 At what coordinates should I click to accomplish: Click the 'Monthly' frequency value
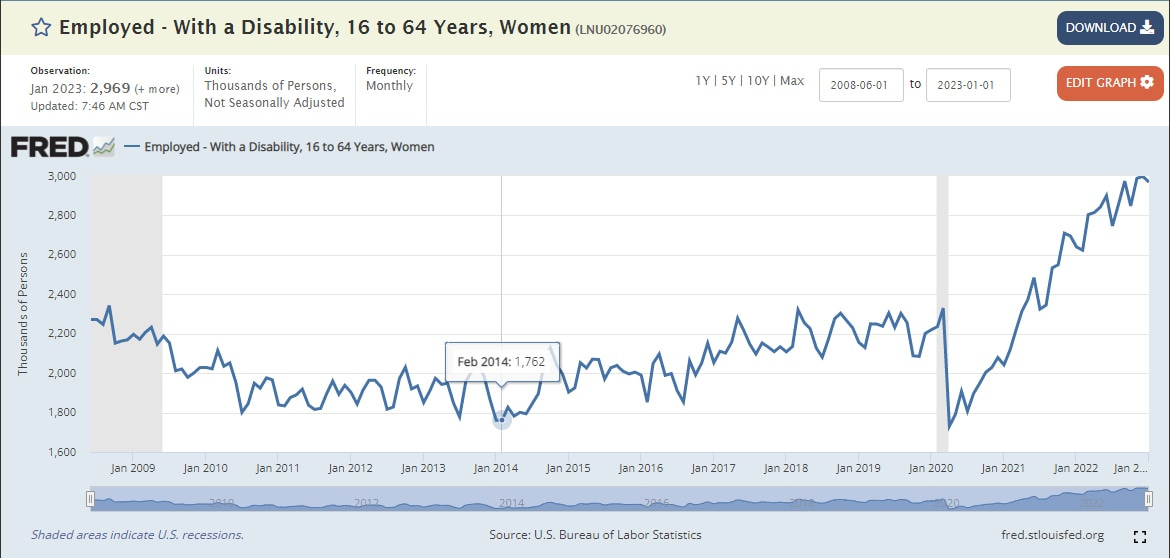click(389, 86)
